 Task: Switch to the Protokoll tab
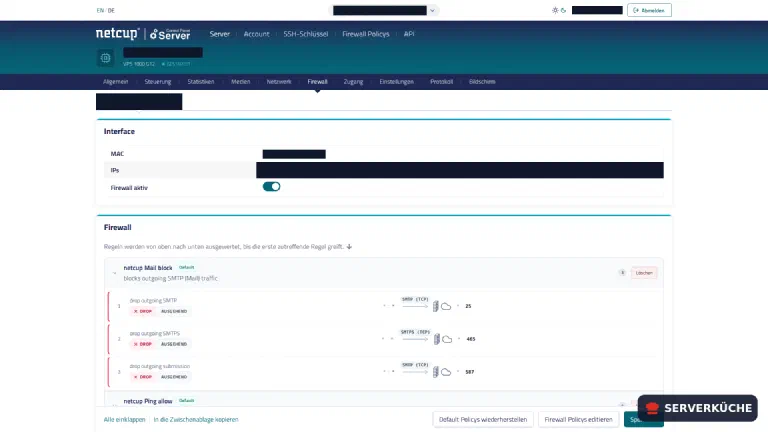[x=441, y=82]
